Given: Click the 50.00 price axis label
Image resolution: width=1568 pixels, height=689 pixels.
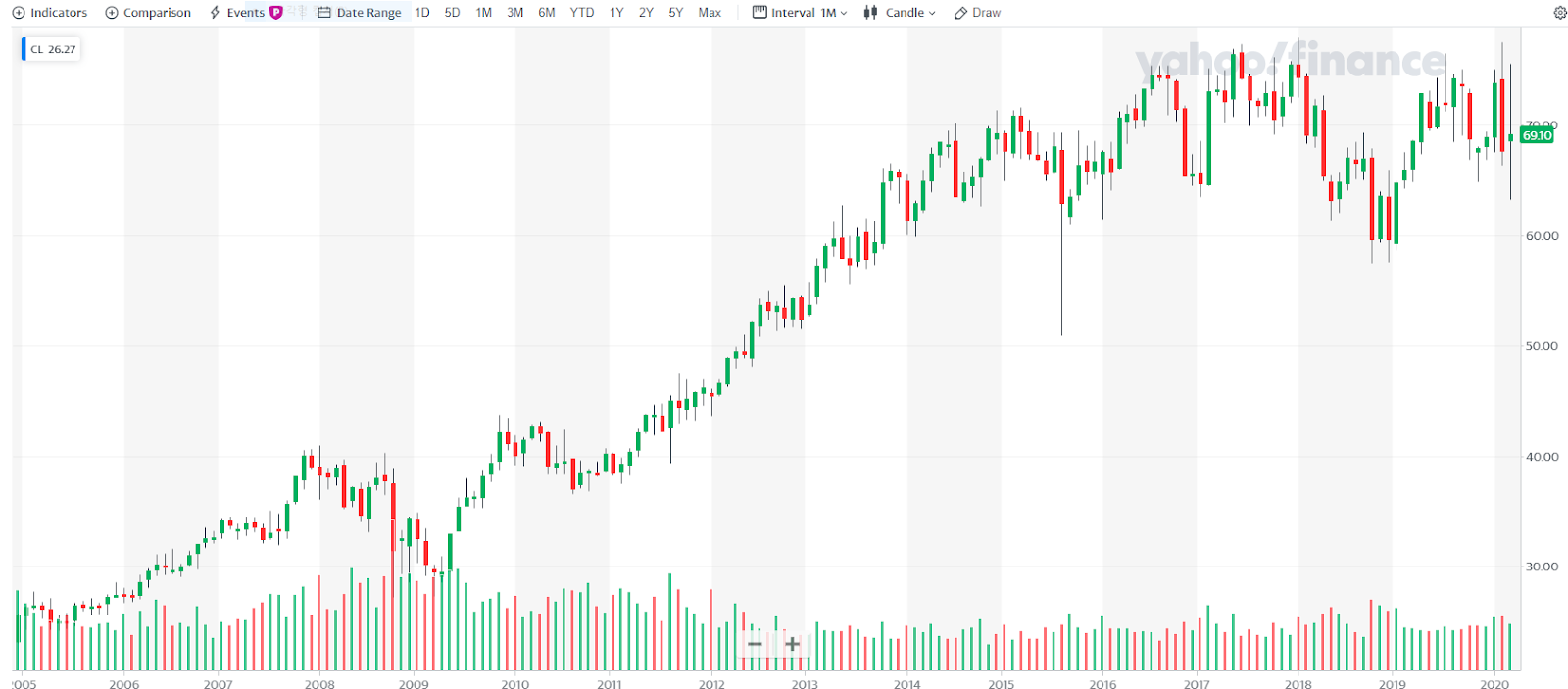Looking at the screenshot, I should pos(1542,346).
